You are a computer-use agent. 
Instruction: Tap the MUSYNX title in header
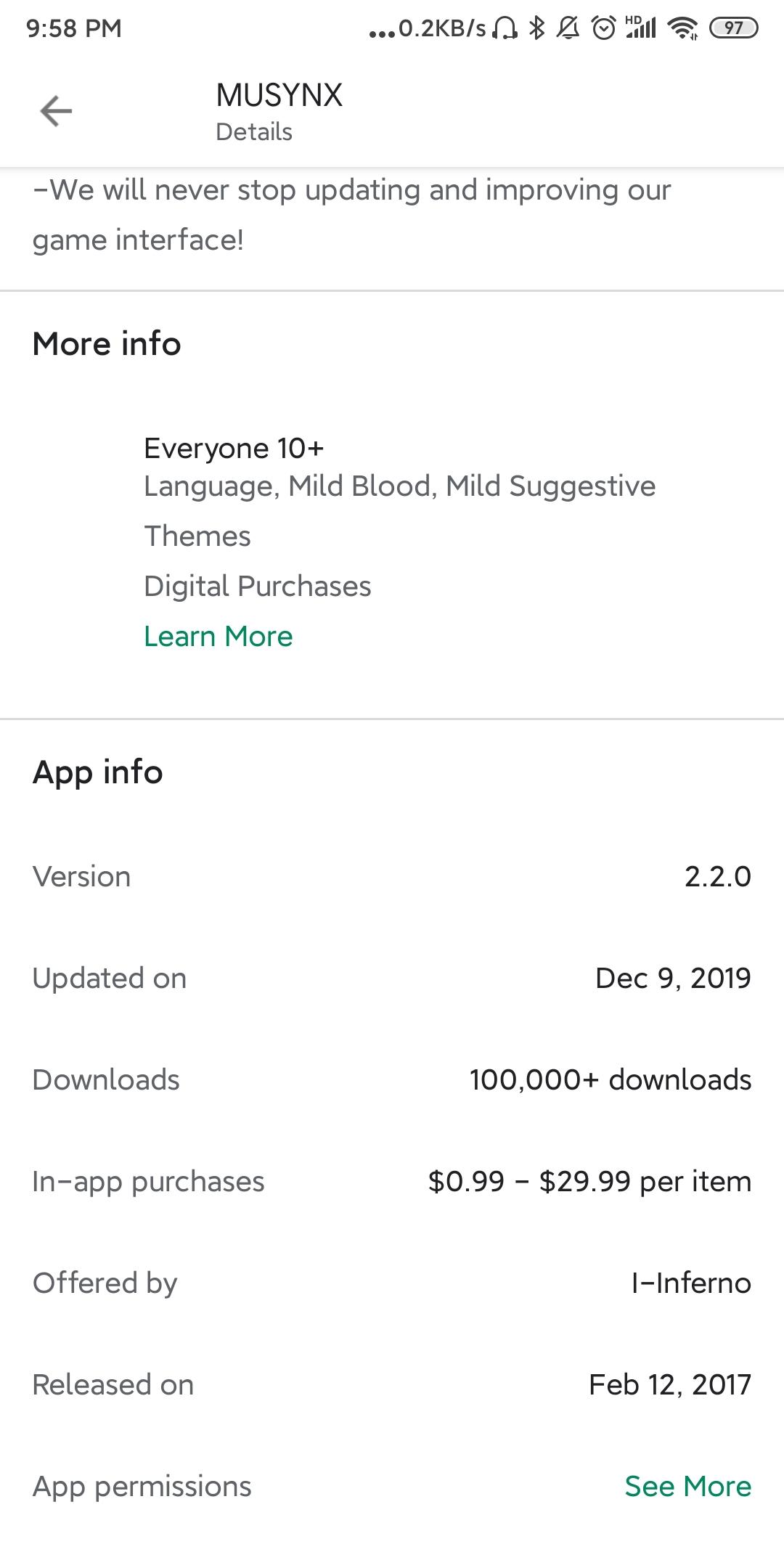click(x=279, y=95)
